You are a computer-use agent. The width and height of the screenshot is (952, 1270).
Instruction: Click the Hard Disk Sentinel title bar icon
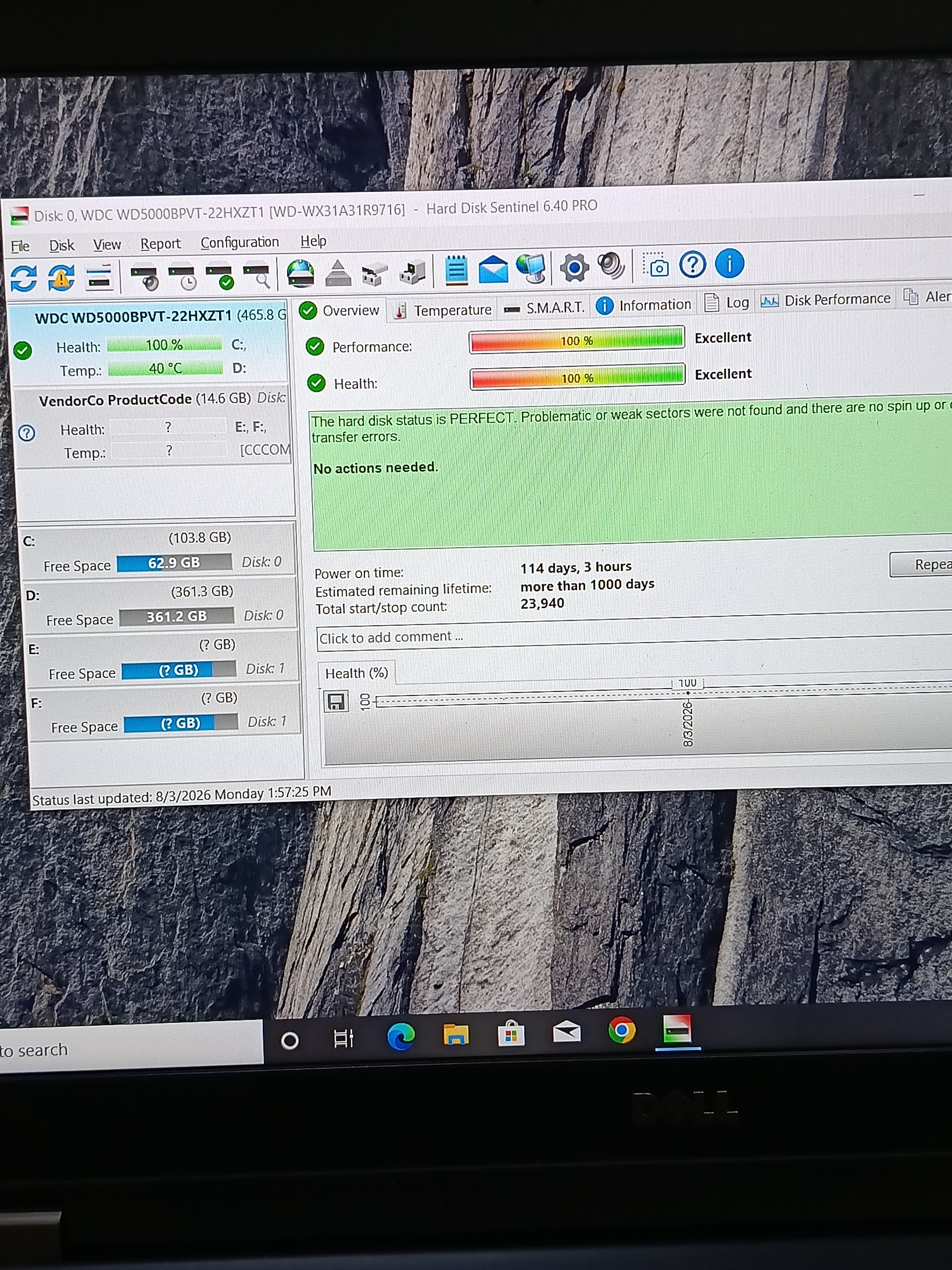pos(20,216)
